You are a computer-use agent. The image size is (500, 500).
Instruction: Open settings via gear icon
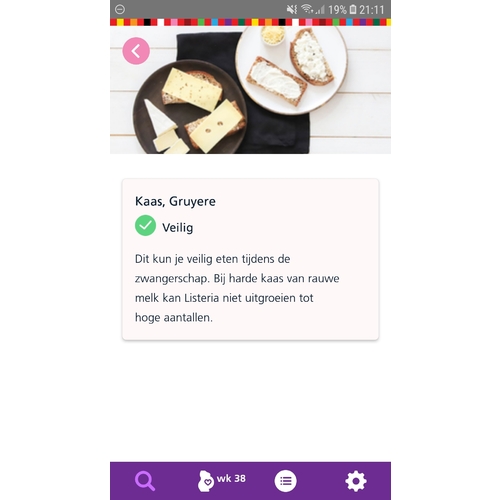356,481
